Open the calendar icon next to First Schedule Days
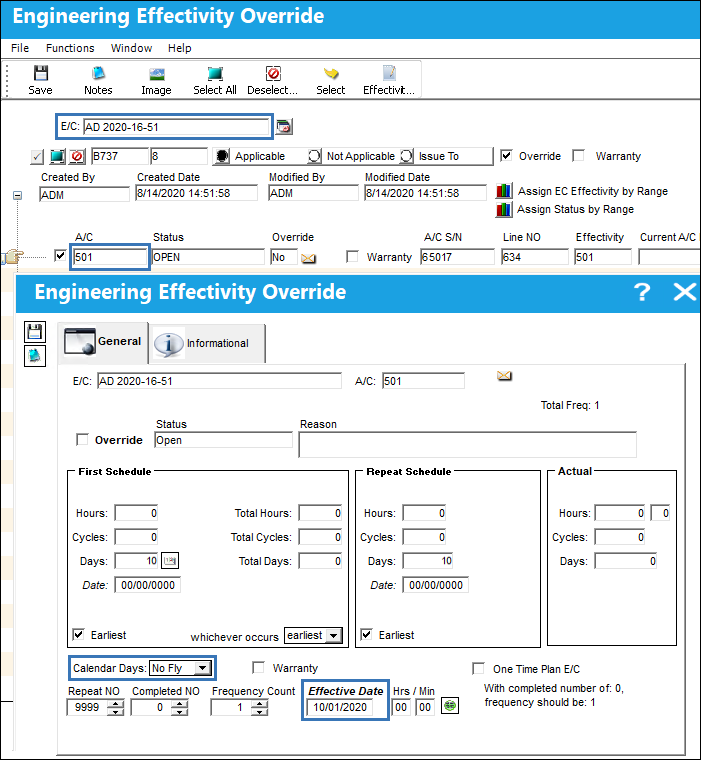The image size is (701, 760). click(x=170, y=561)
